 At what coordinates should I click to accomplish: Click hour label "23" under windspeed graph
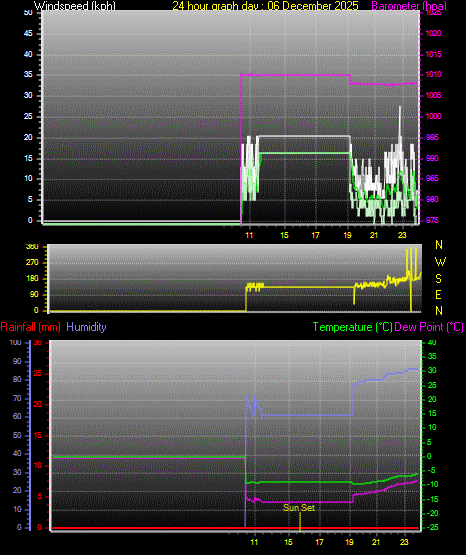coord(402,235)
